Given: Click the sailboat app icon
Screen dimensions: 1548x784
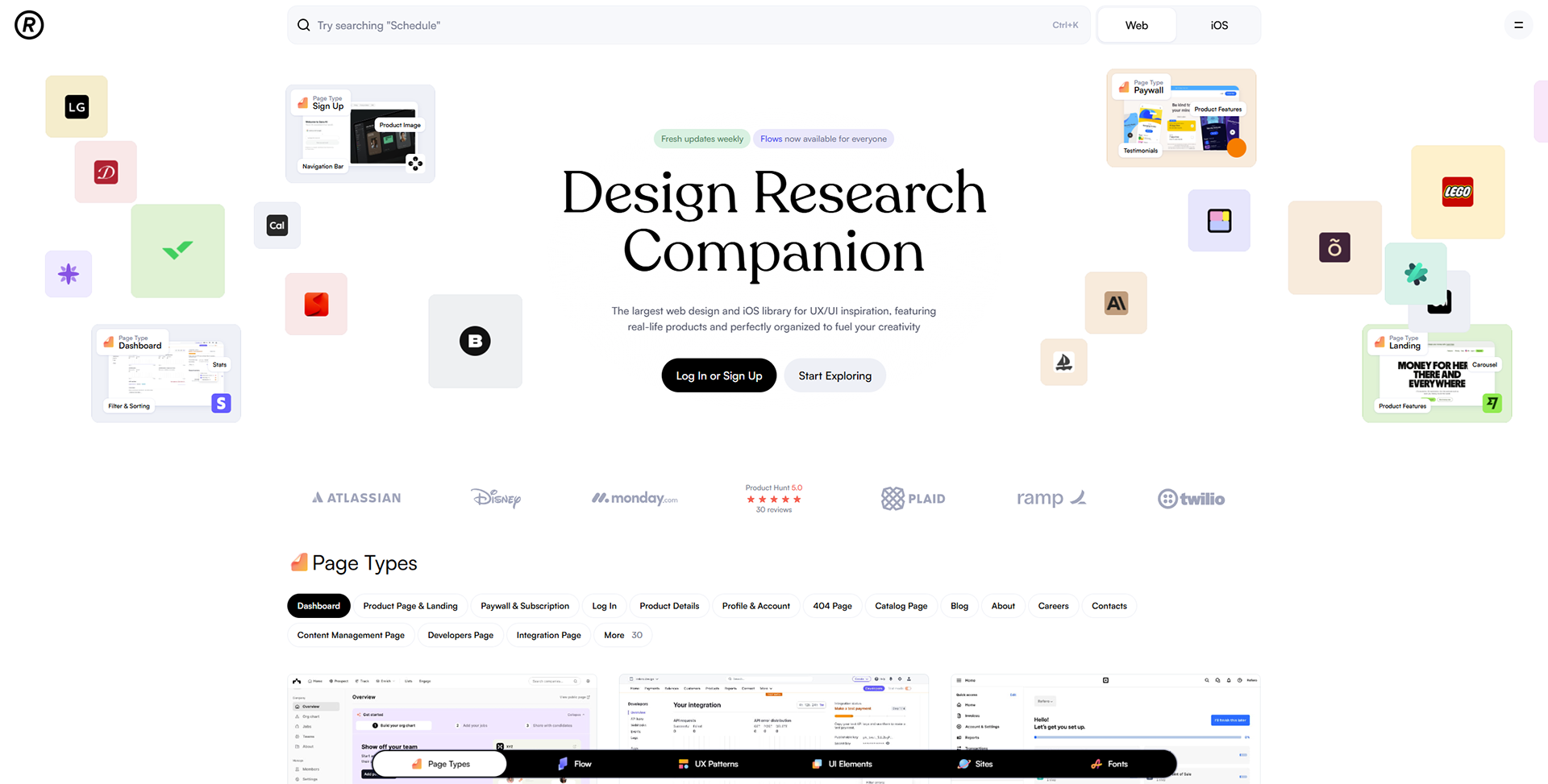Looking at the screenshot, I should (x=1064, y=363).
